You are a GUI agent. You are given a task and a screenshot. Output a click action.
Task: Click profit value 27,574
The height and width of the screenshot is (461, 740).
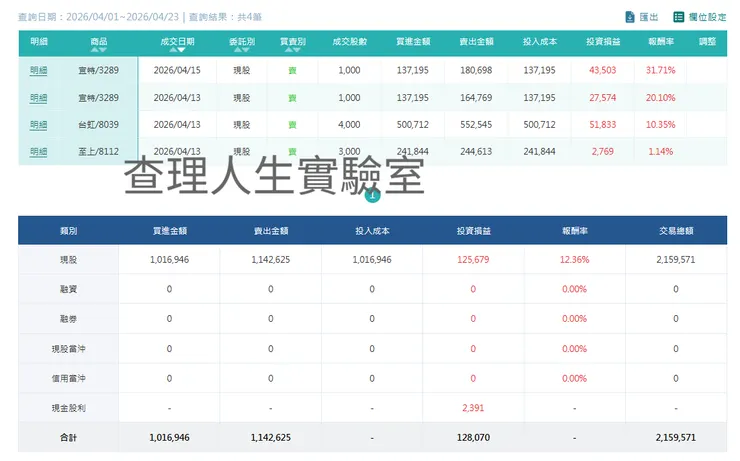(603, 98)
